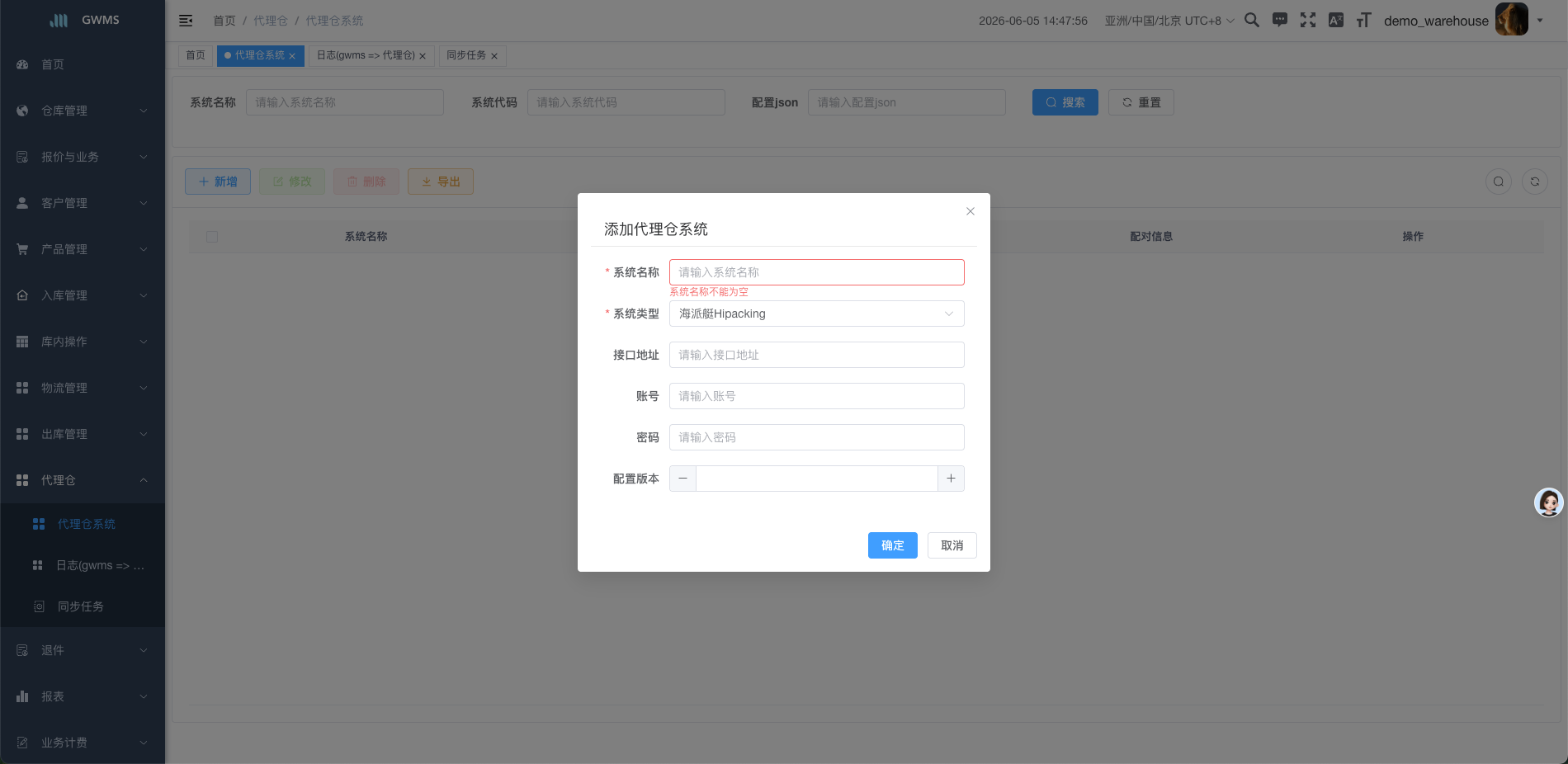Open the header search magnifier icon

coord(1252,20)
